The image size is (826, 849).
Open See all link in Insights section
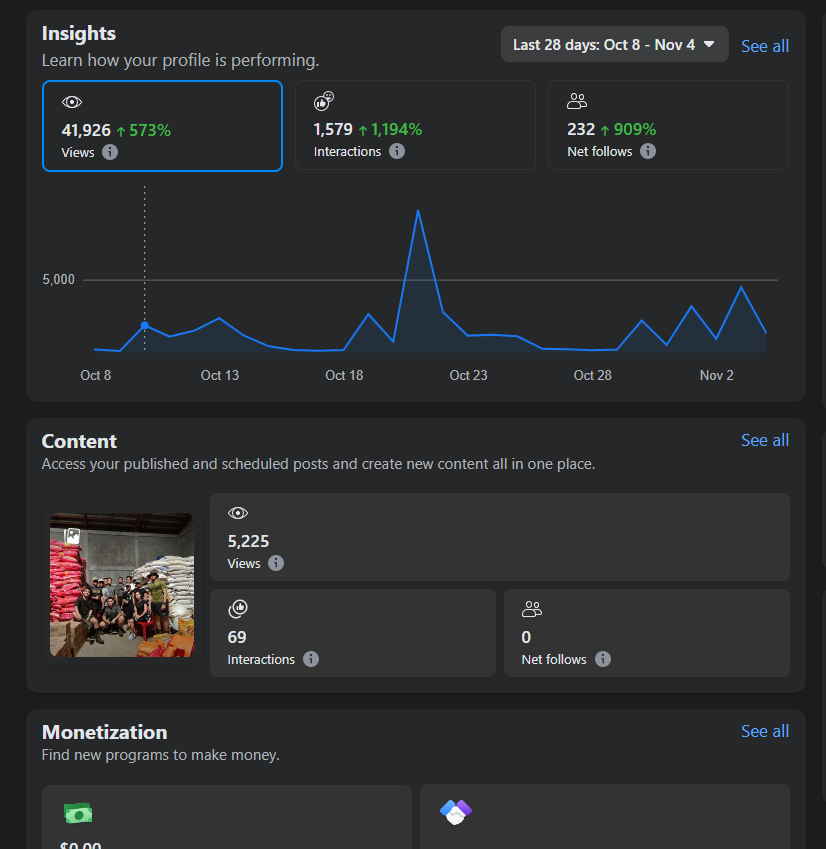pyautogui.click(x=764, y=46)
